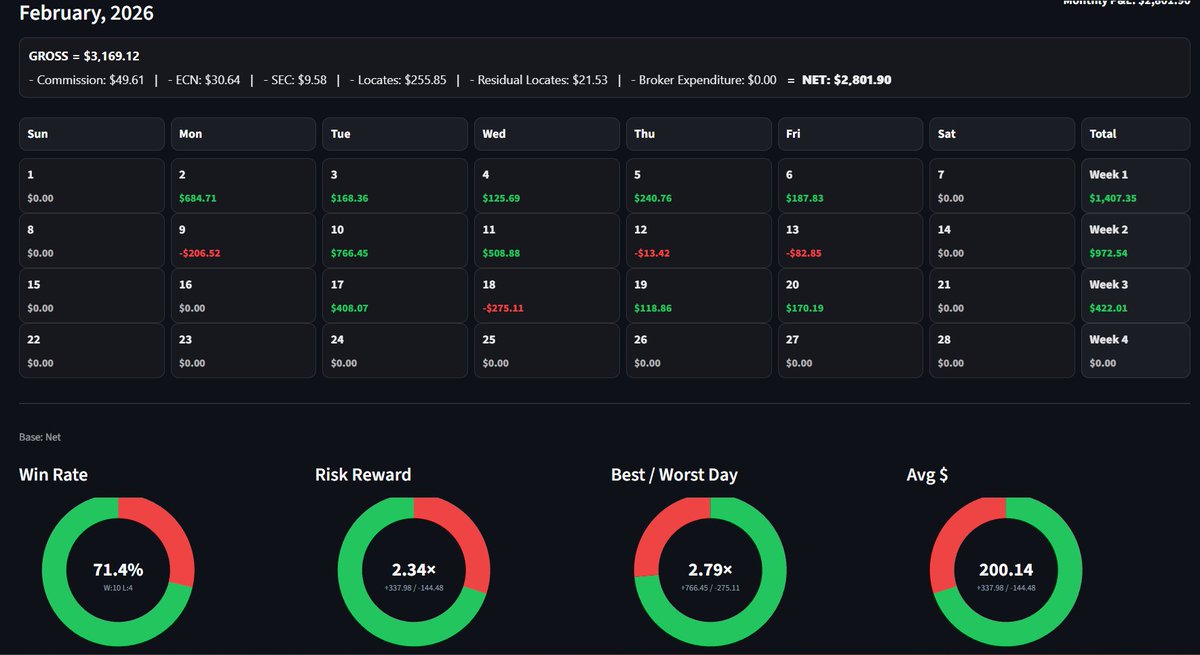Viewport: 1200px width, 655px height.
Task: Open the February 8 calendar cell
Action: 91,240
